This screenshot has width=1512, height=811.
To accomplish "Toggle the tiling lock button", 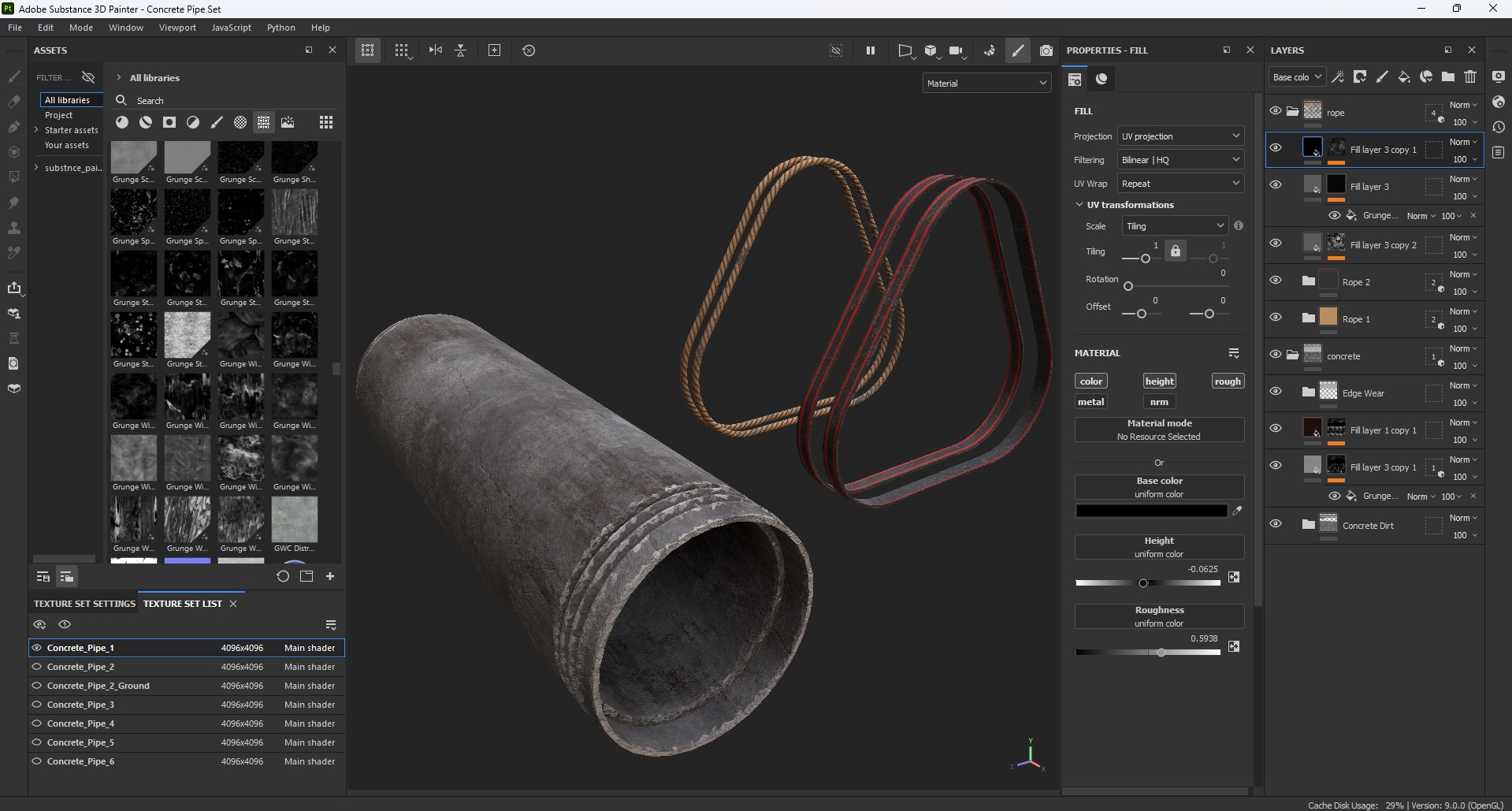I will pos(1176,251).
